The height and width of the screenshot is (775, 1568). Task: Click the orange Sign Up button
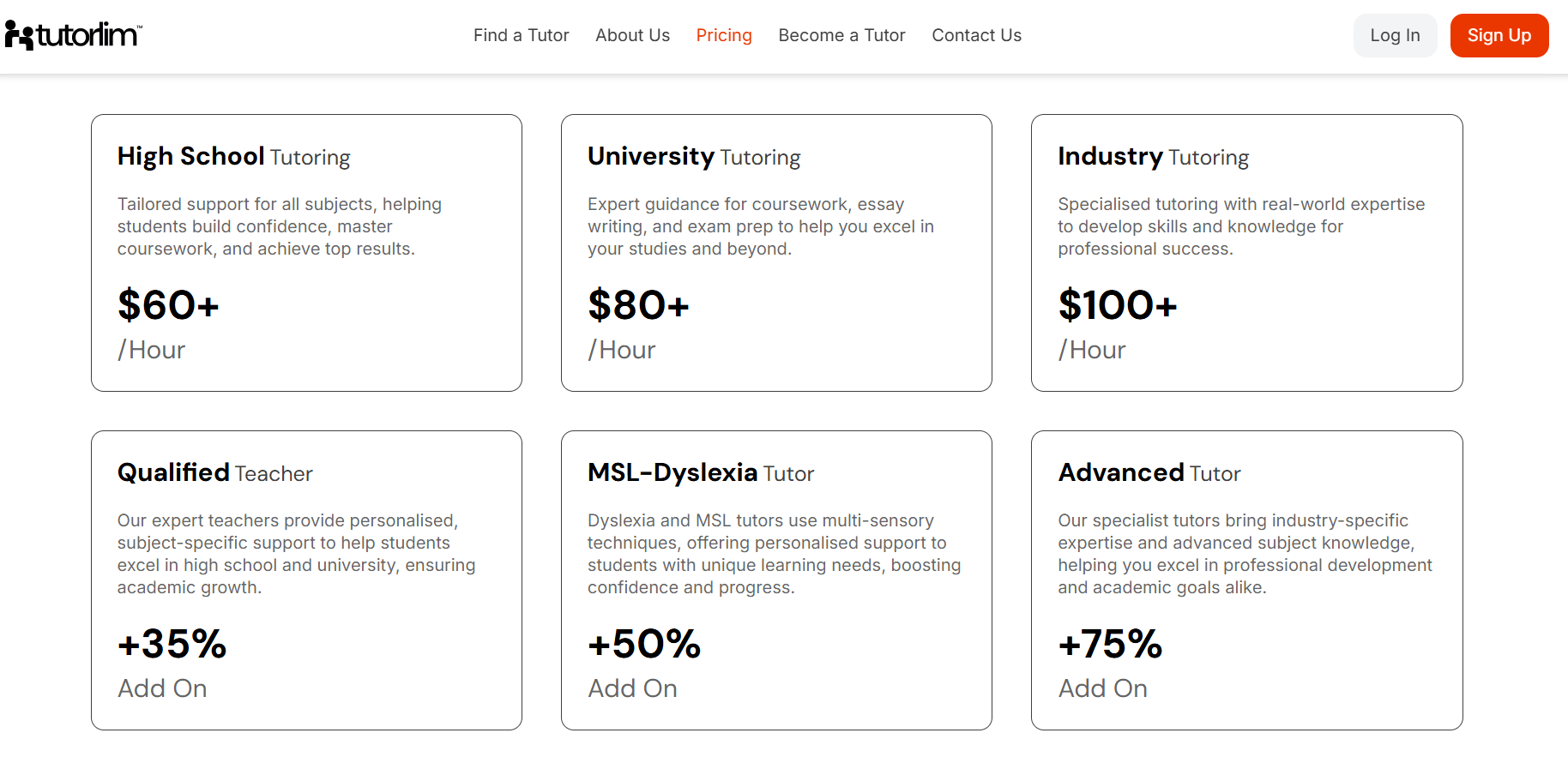tap(1499, 35)
